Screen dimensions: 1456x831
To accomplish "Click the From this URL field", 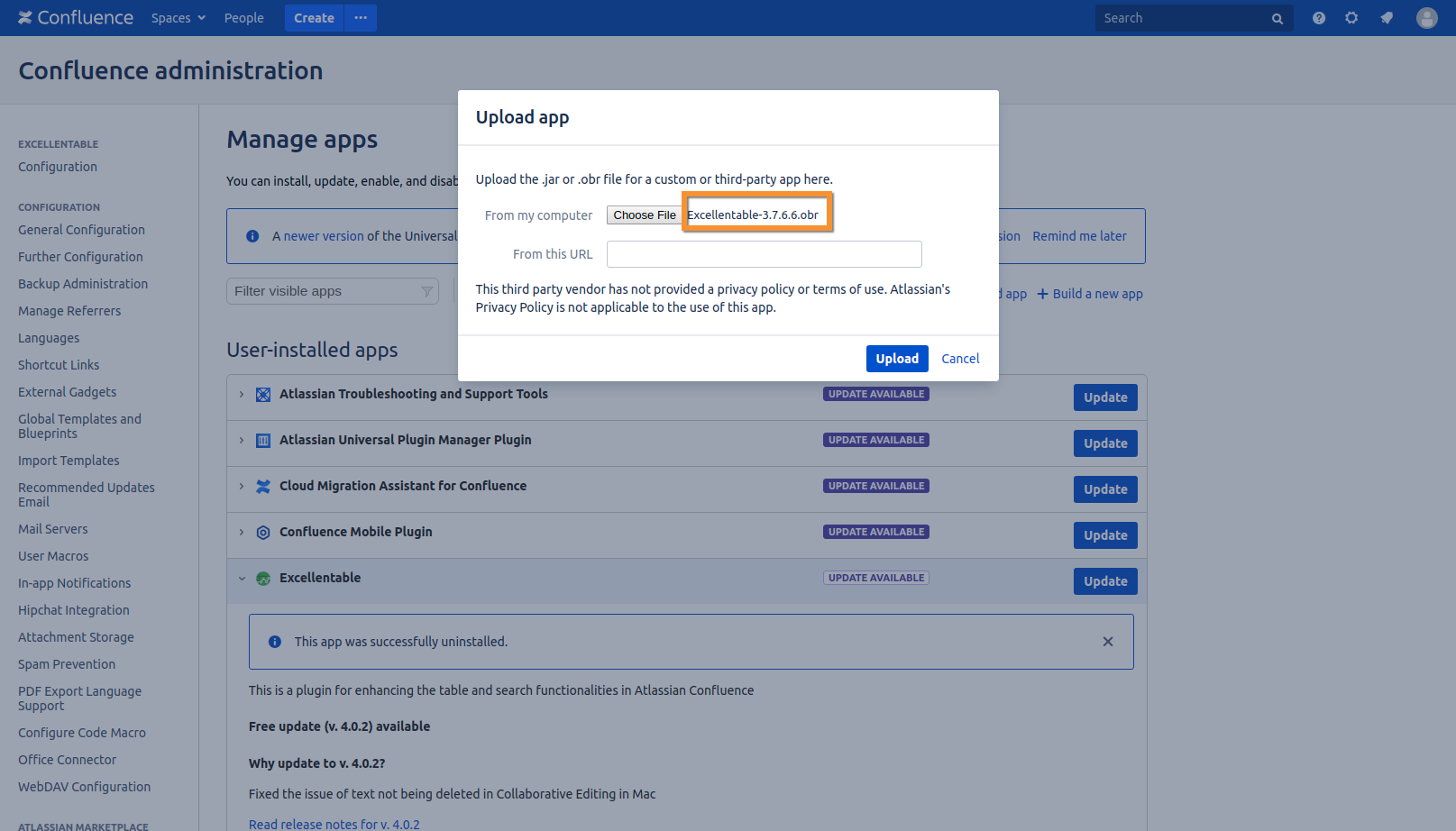I will coord(765,254).
